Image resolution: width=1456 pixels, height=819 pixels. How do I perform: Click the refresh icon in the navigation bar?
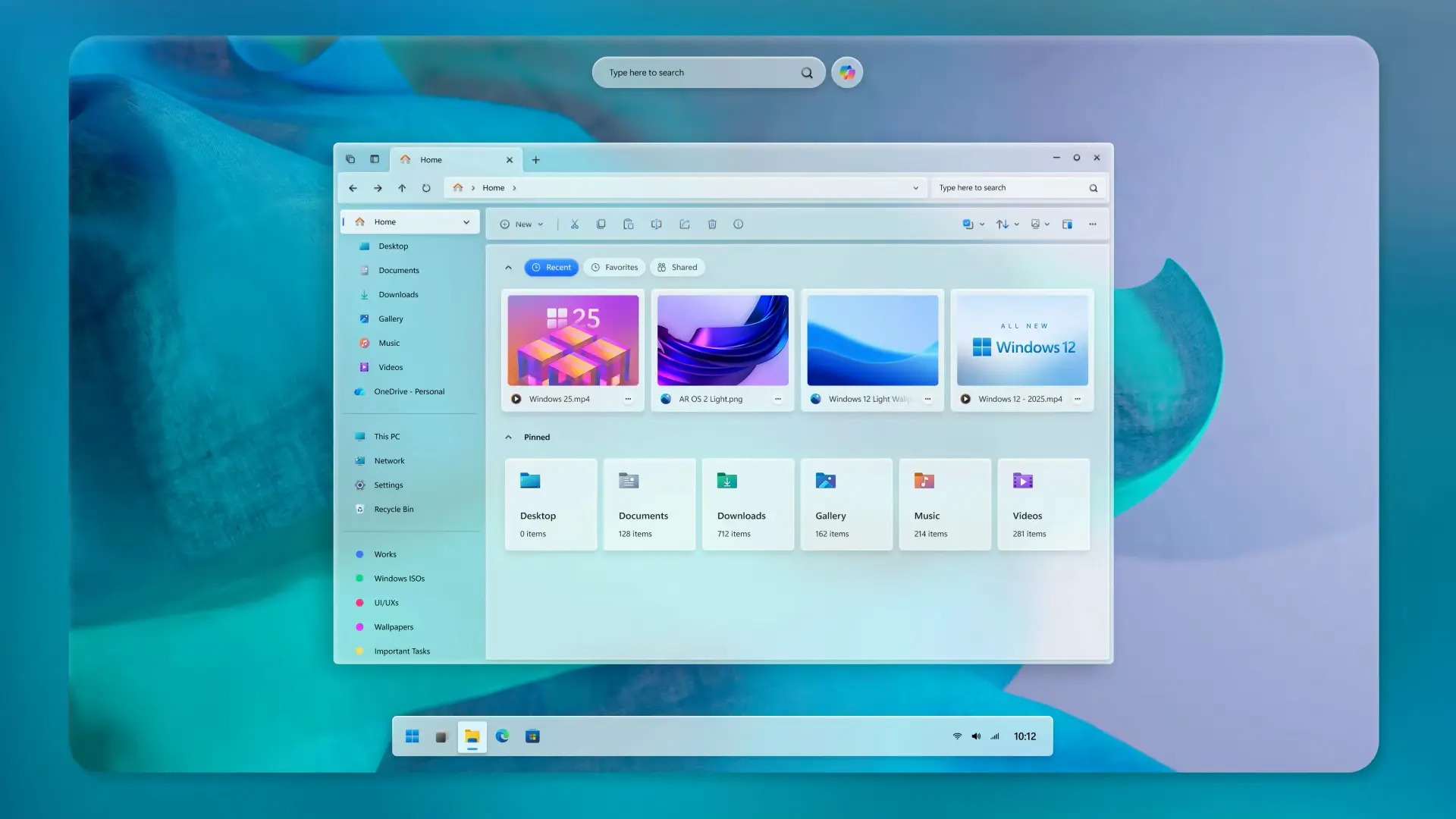point(427,187)
